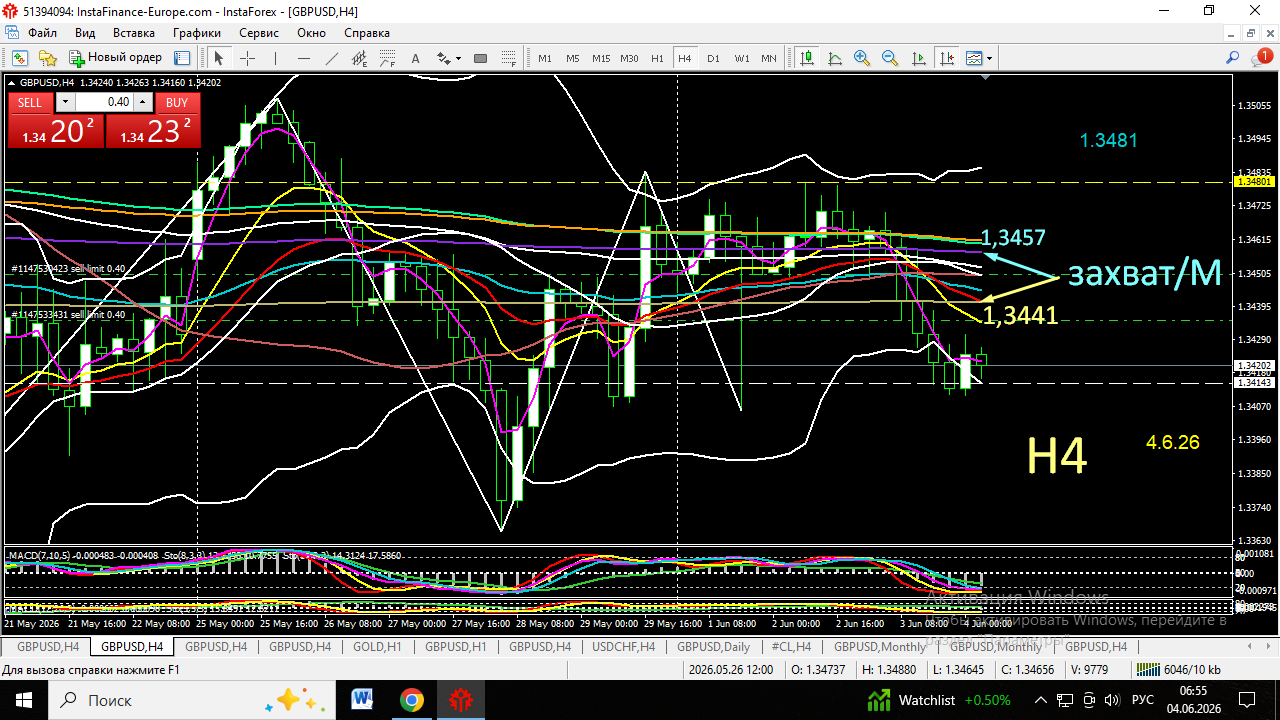Switch to the GBPUSD,Daily chart tab

tap(713, 647)
